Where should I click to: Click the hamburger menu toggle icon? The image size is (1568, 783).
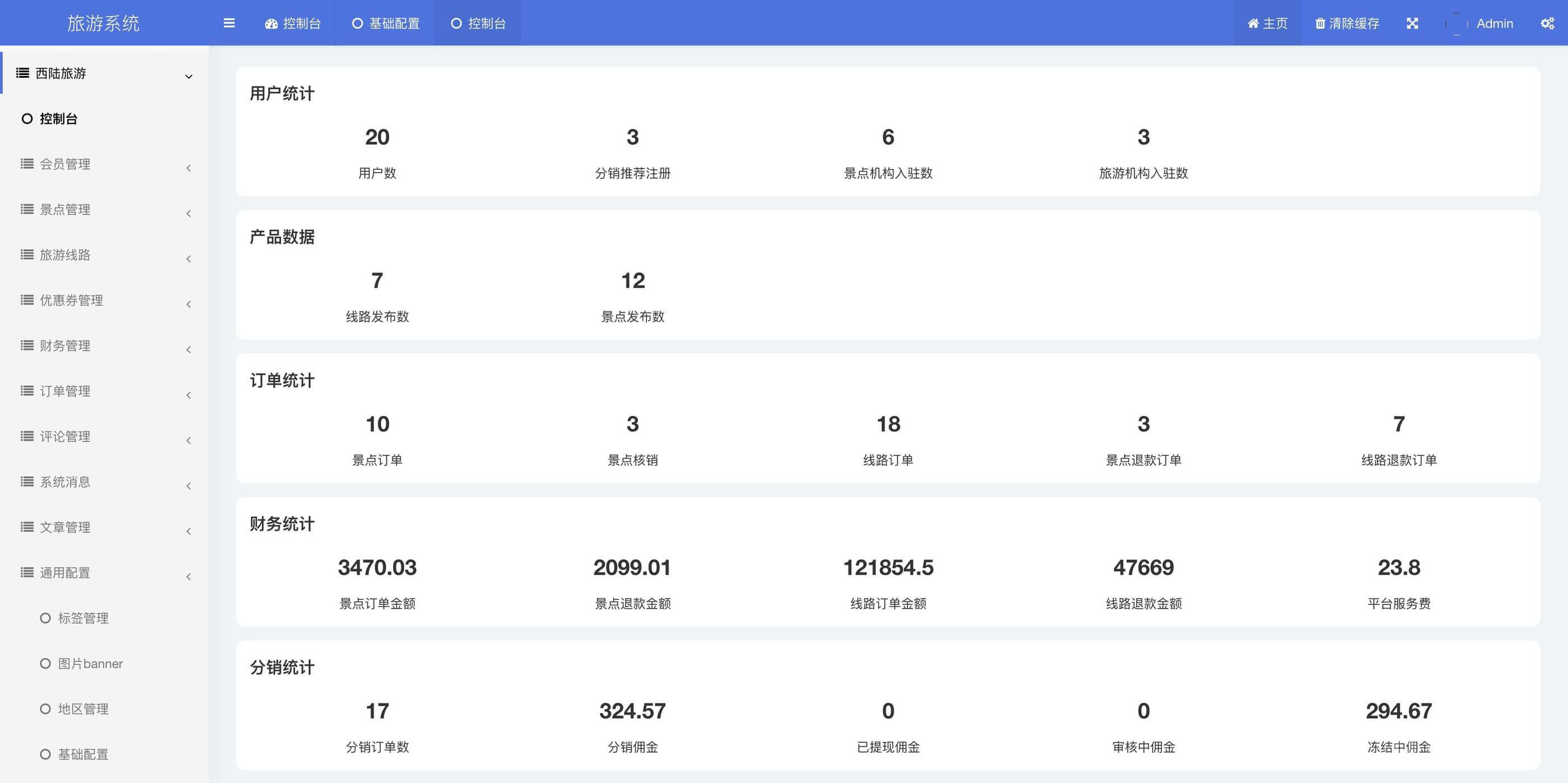tap(229, 23)
